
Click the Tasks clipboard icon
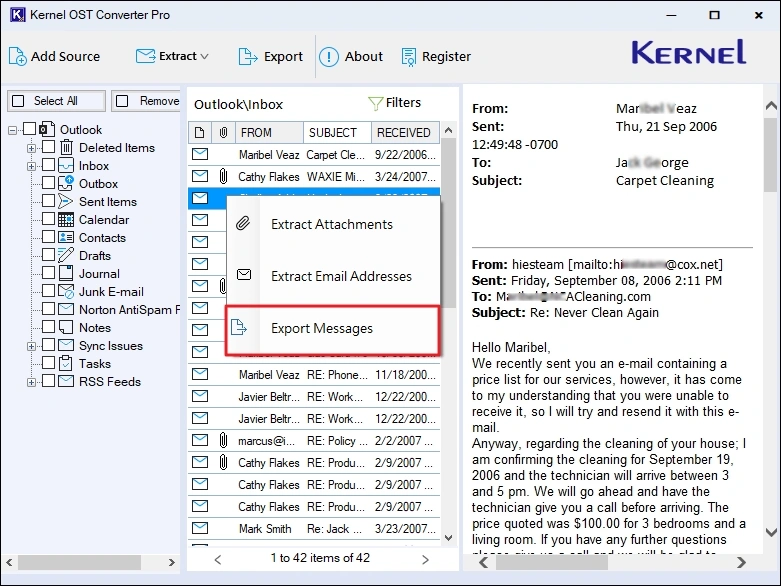click(x=66, y=363)
